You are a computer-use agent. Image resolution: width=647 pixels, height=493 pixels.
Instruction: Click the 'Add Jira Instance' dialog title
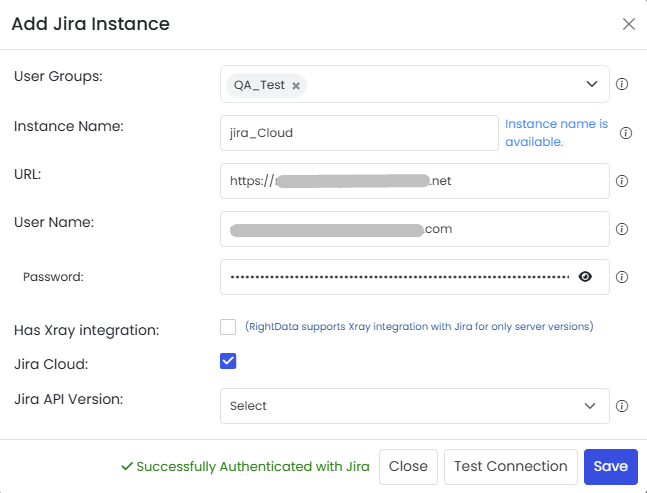click(90, 24)
